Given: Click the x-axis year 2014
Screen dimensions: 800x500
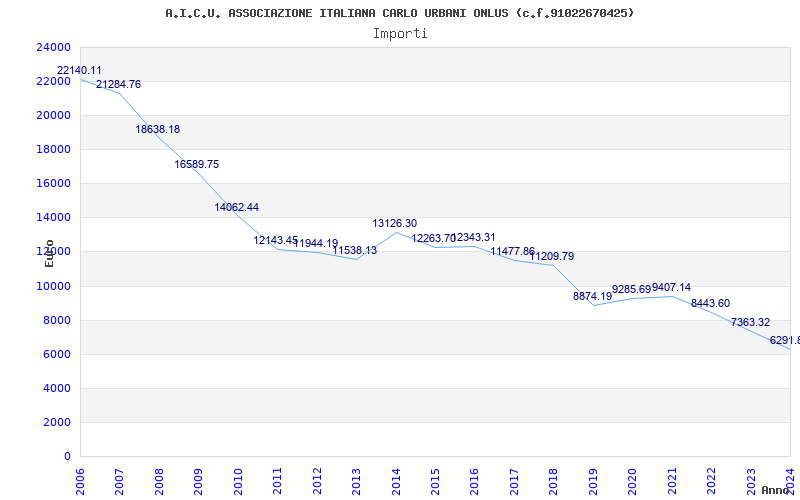Looking at the screenshot, I should 396,481.
